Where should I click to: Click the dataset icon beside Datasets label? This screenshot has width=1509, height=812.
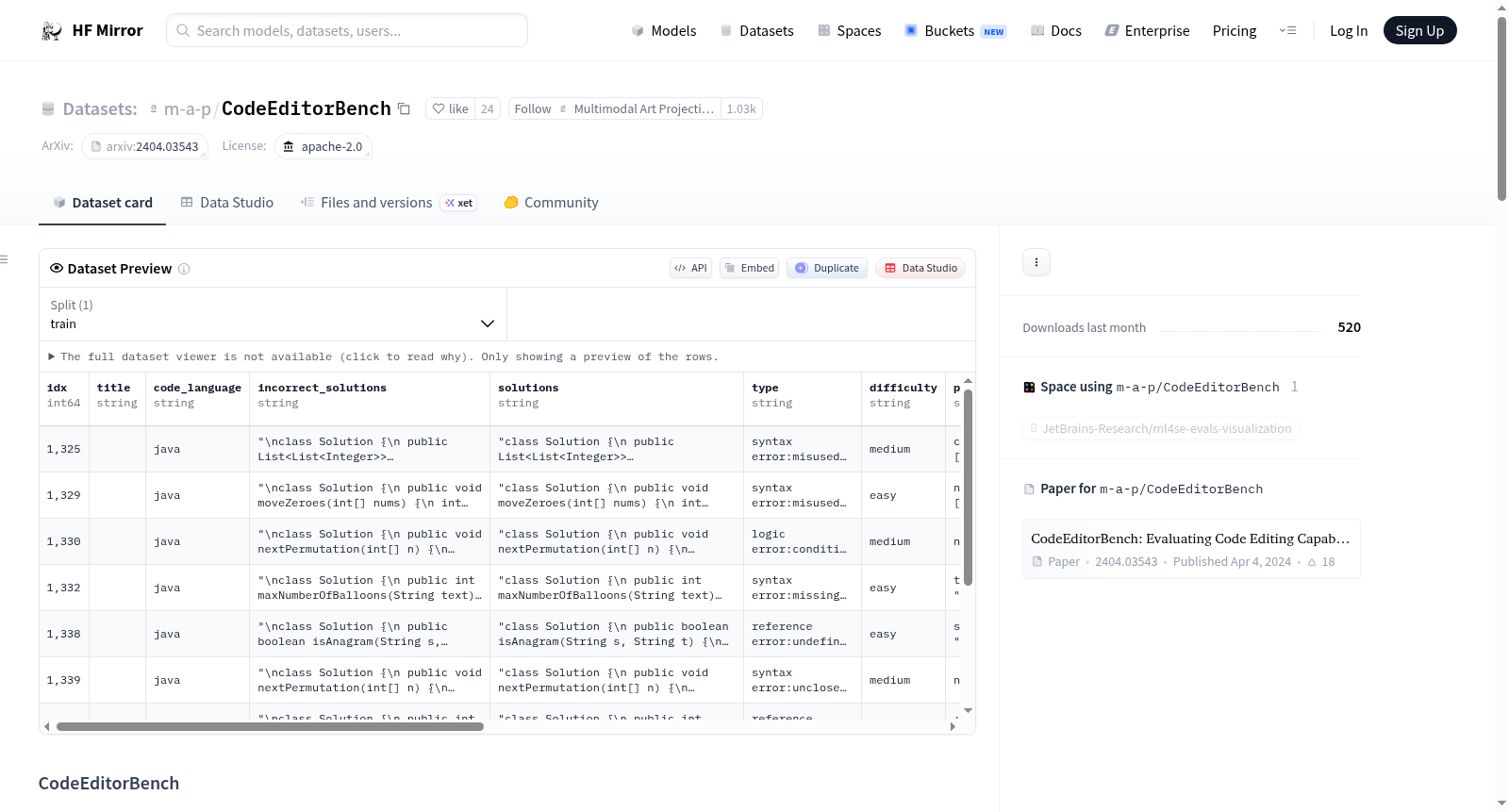[48, 109]
